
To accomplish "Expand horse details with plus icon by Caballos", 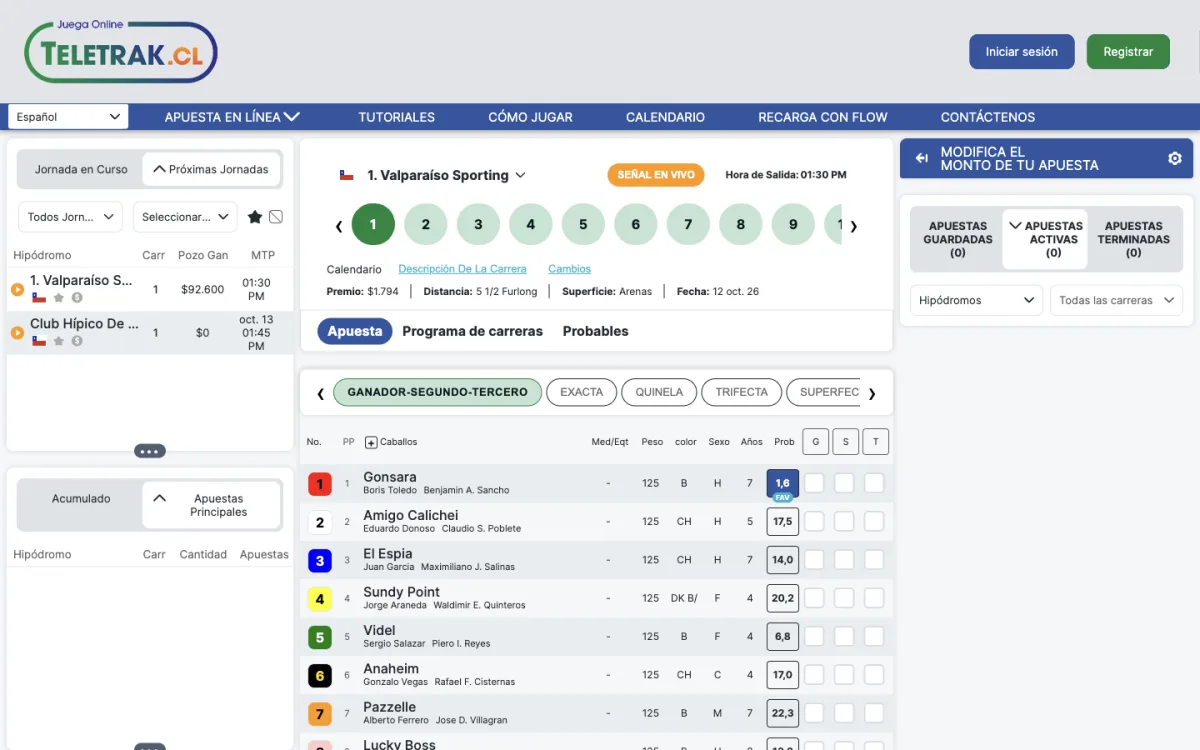I will (x=371, y=442).
